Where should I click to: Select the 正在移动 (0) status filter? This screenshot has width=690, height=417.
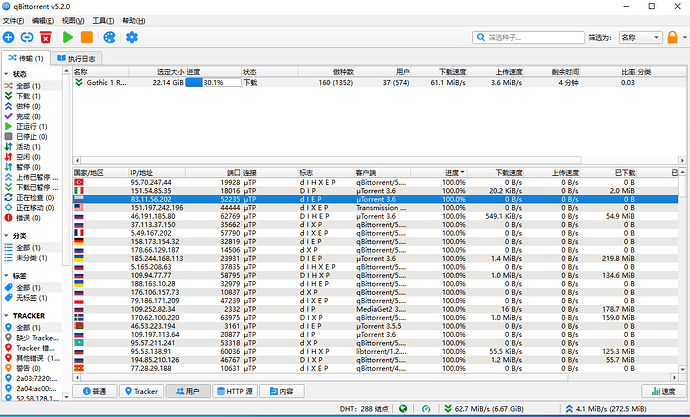[35, 208]
